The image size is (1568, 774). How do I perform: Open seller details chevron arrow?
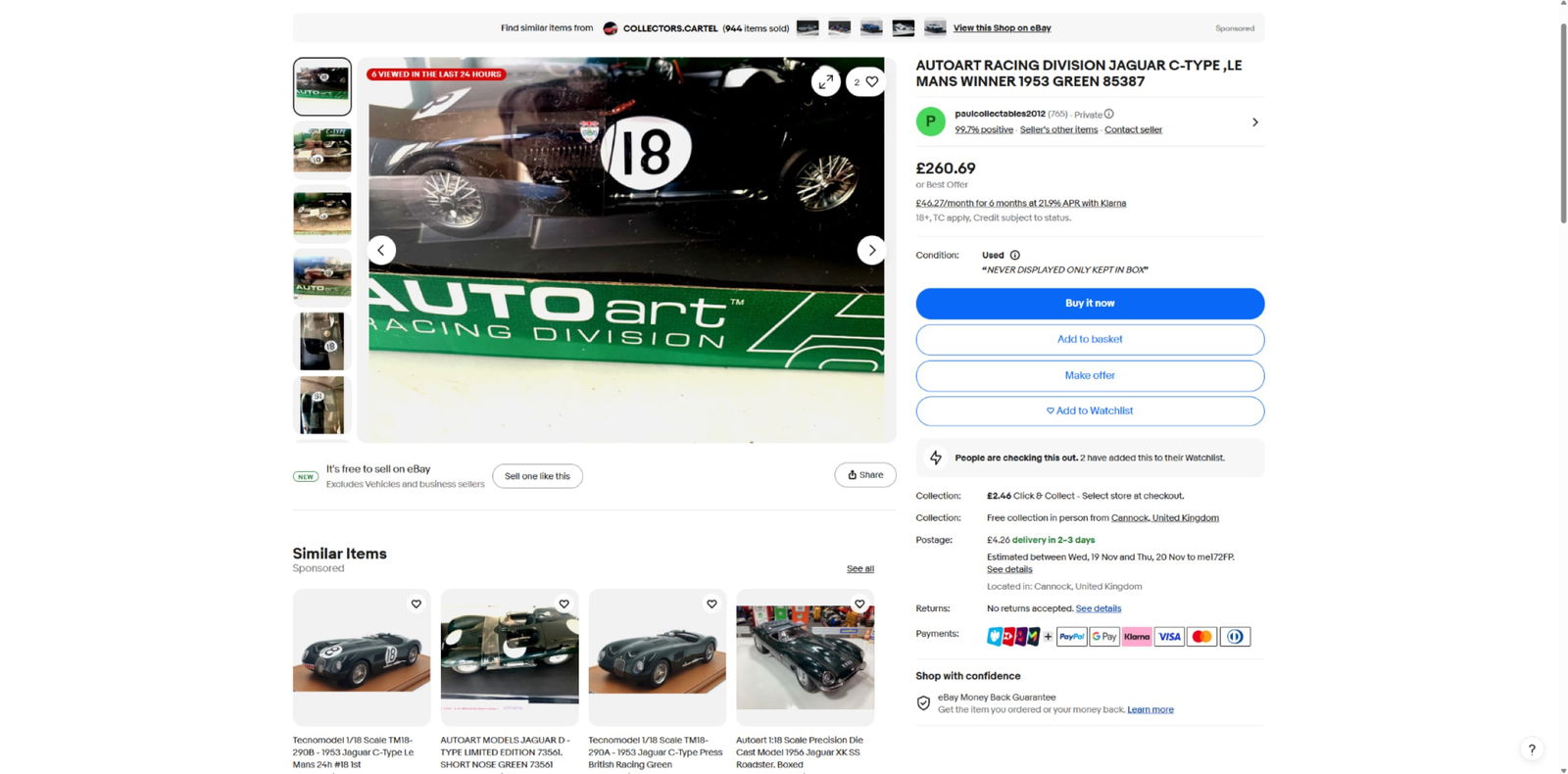1255,122
